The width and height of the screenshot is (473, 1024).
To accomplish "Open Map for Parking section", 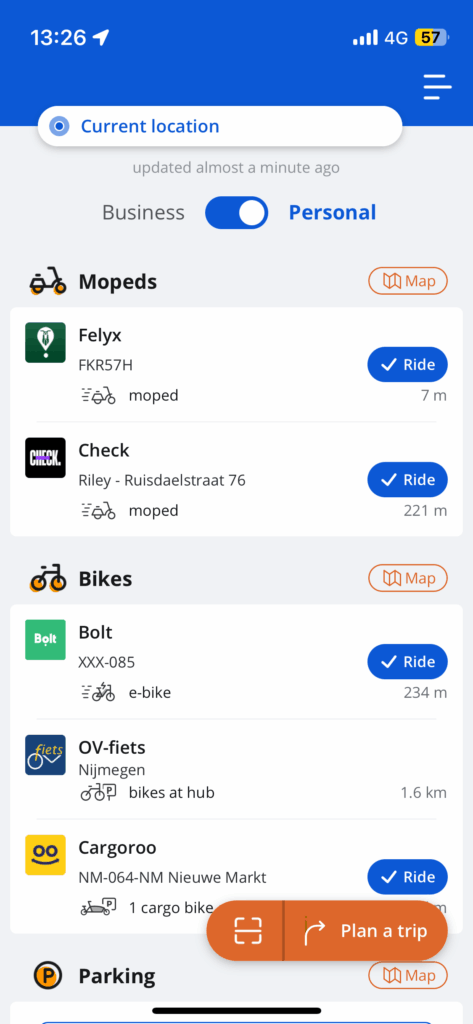I will pos(408,976).
